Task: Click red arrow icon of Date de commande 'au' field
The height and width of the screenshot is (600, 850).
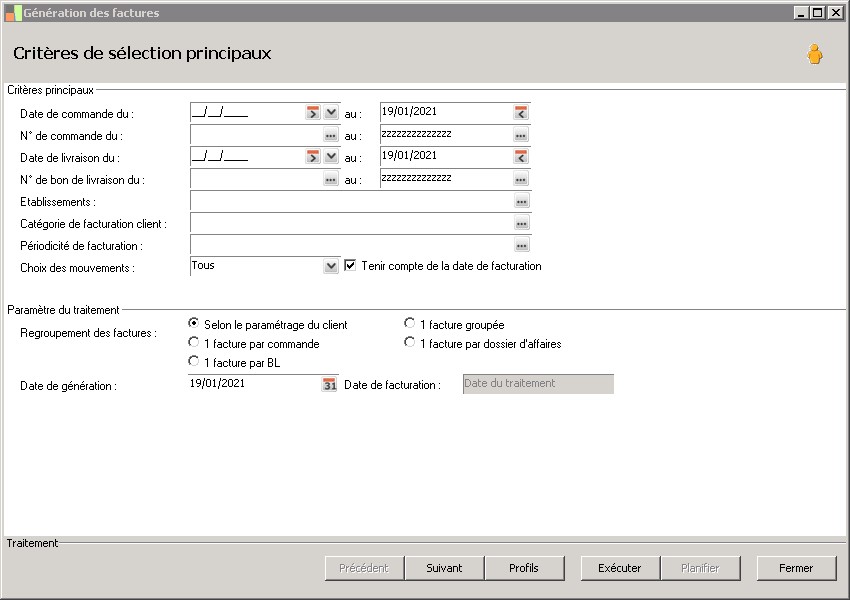Action: pos(520,112)
